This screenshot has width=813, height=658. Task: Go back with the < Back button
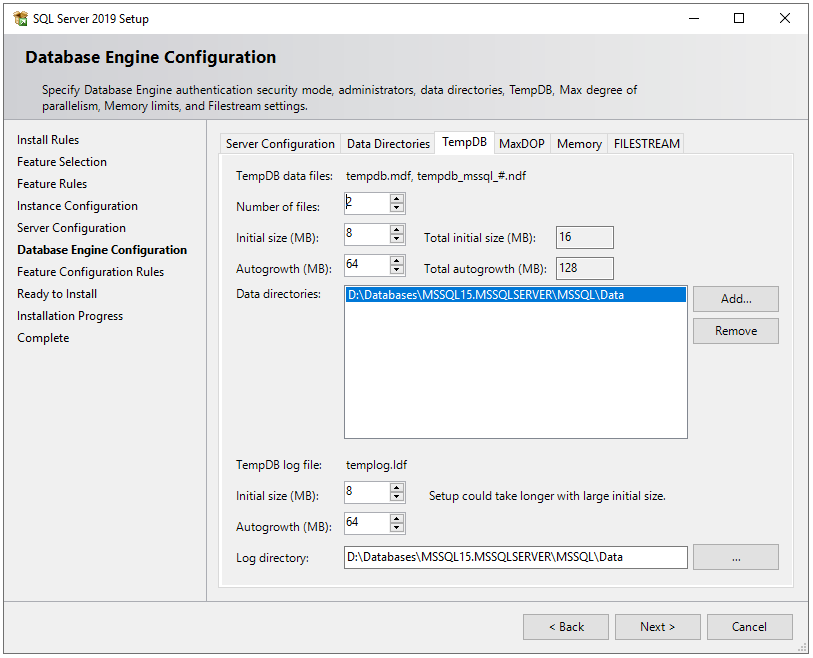pyautogui.click(x=566, y=627)
